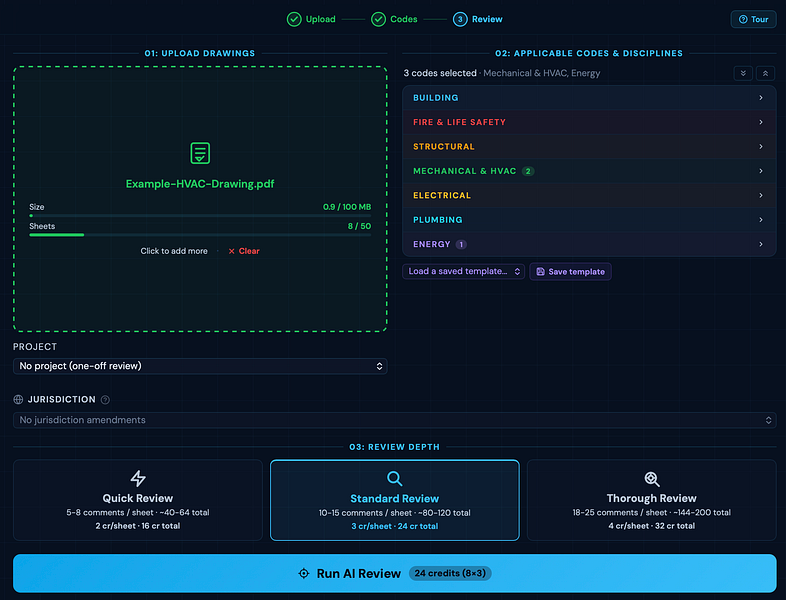Click the Energy count badge '1'
The image size is (786, 600).
coord(461,245)
